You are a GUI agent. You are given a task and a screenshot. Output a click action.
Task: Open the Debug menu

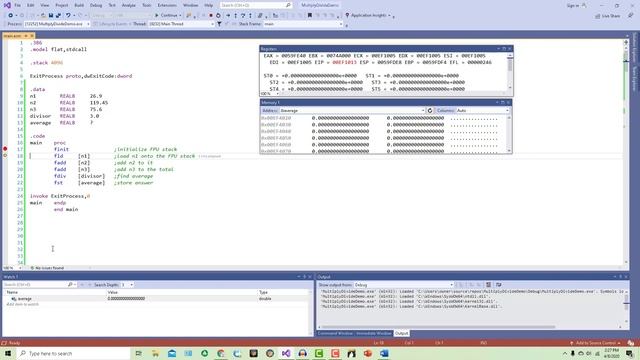[96, 5]
